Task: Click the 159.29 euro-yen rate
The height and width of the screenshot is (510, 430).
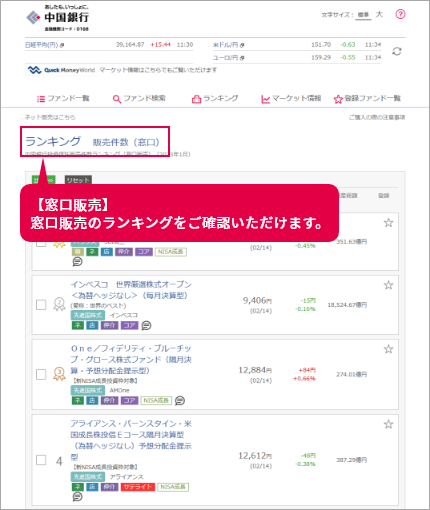Action: coord(321,58)
